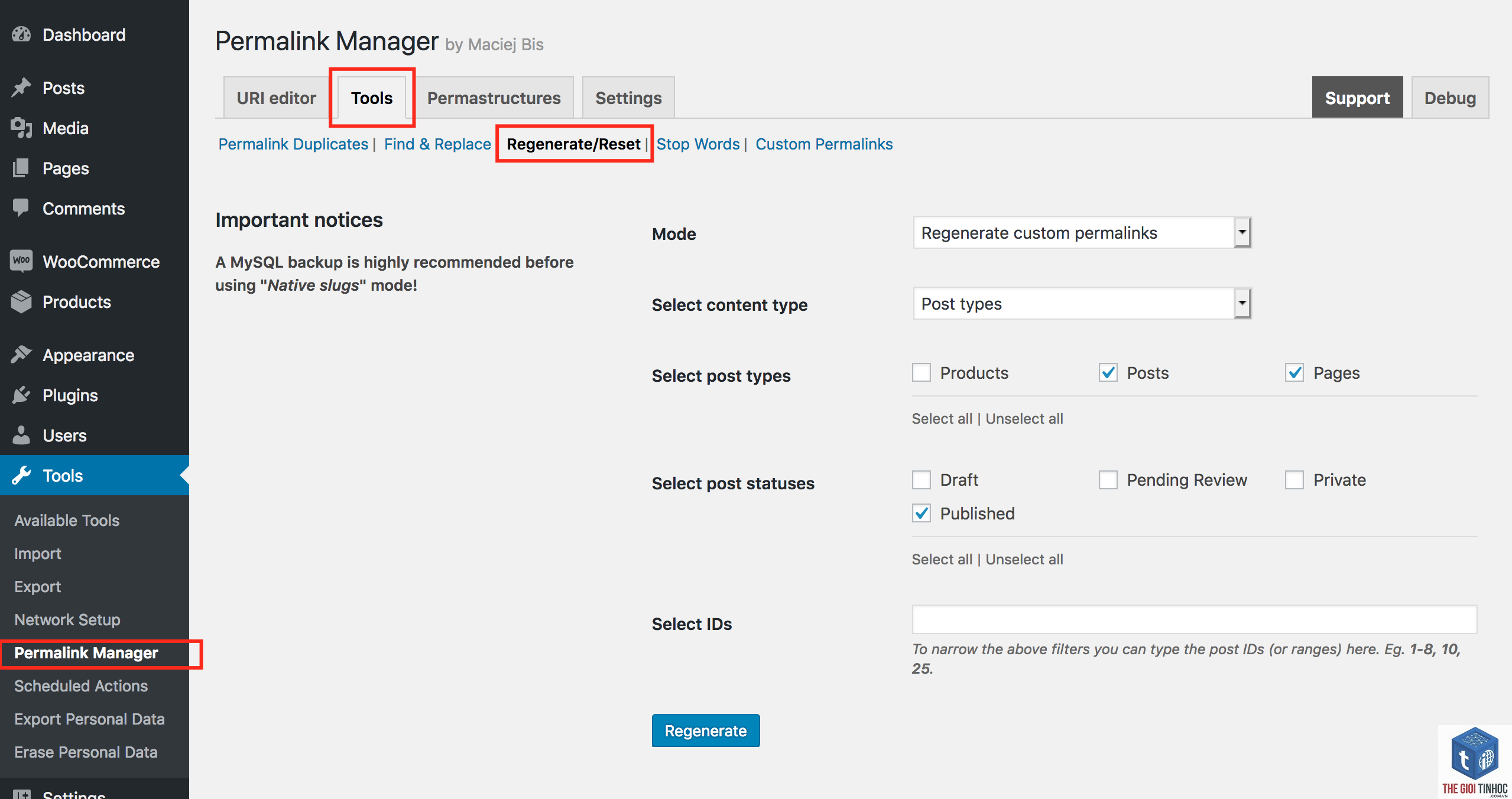
Task: Open the Custom Permalinks section
Action: [824, 144]
